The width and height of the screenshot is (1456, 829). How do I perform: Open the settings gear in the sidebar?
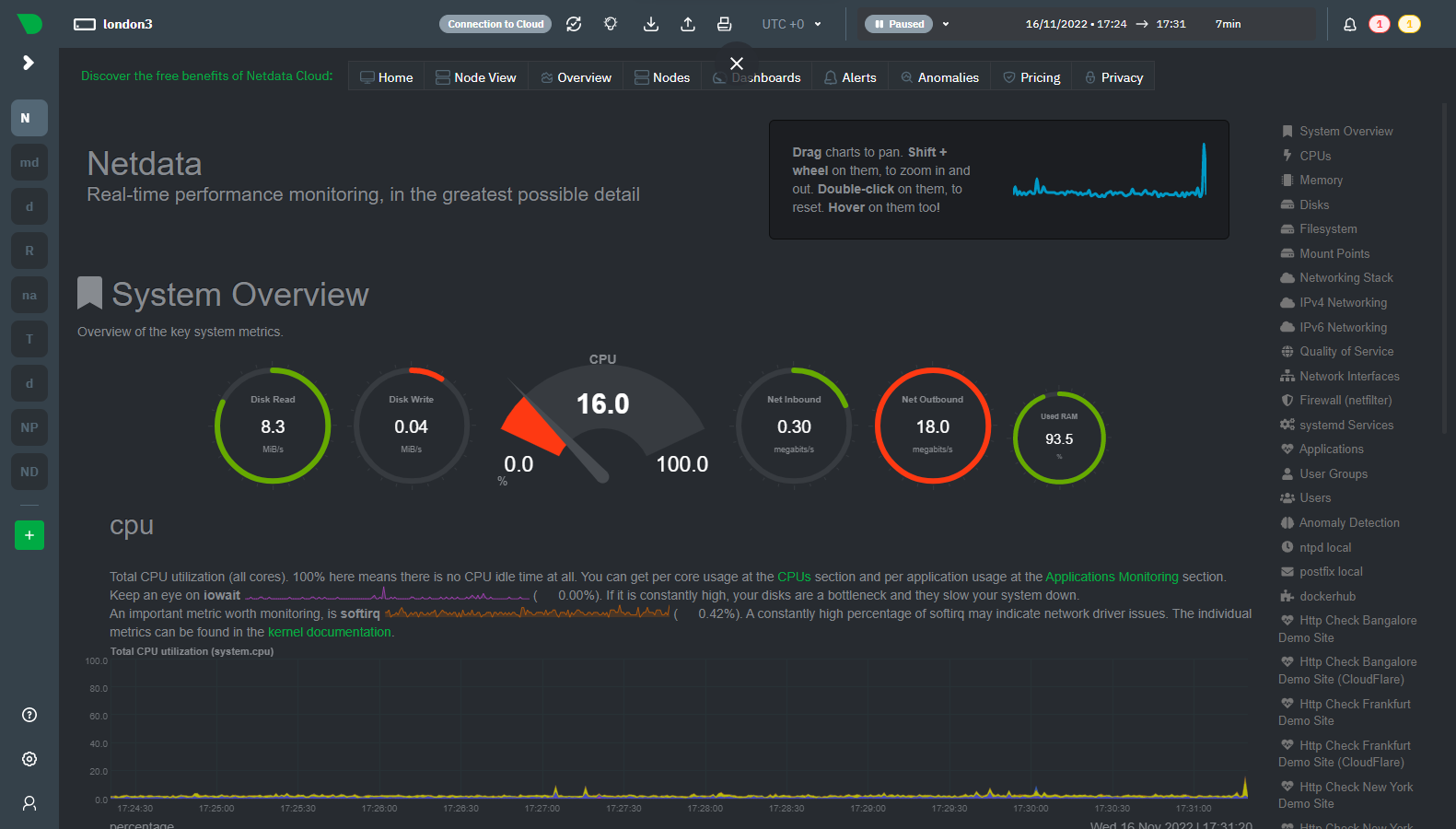pos(29,759)
